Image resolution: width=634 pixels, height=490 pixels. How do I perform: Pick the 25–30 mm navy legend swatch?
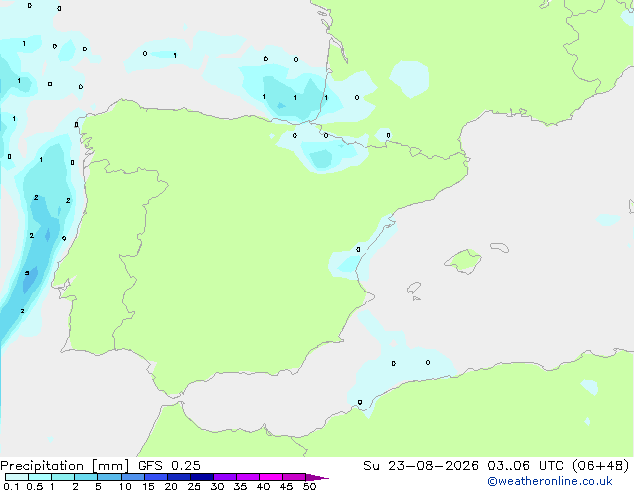(202, 477)
